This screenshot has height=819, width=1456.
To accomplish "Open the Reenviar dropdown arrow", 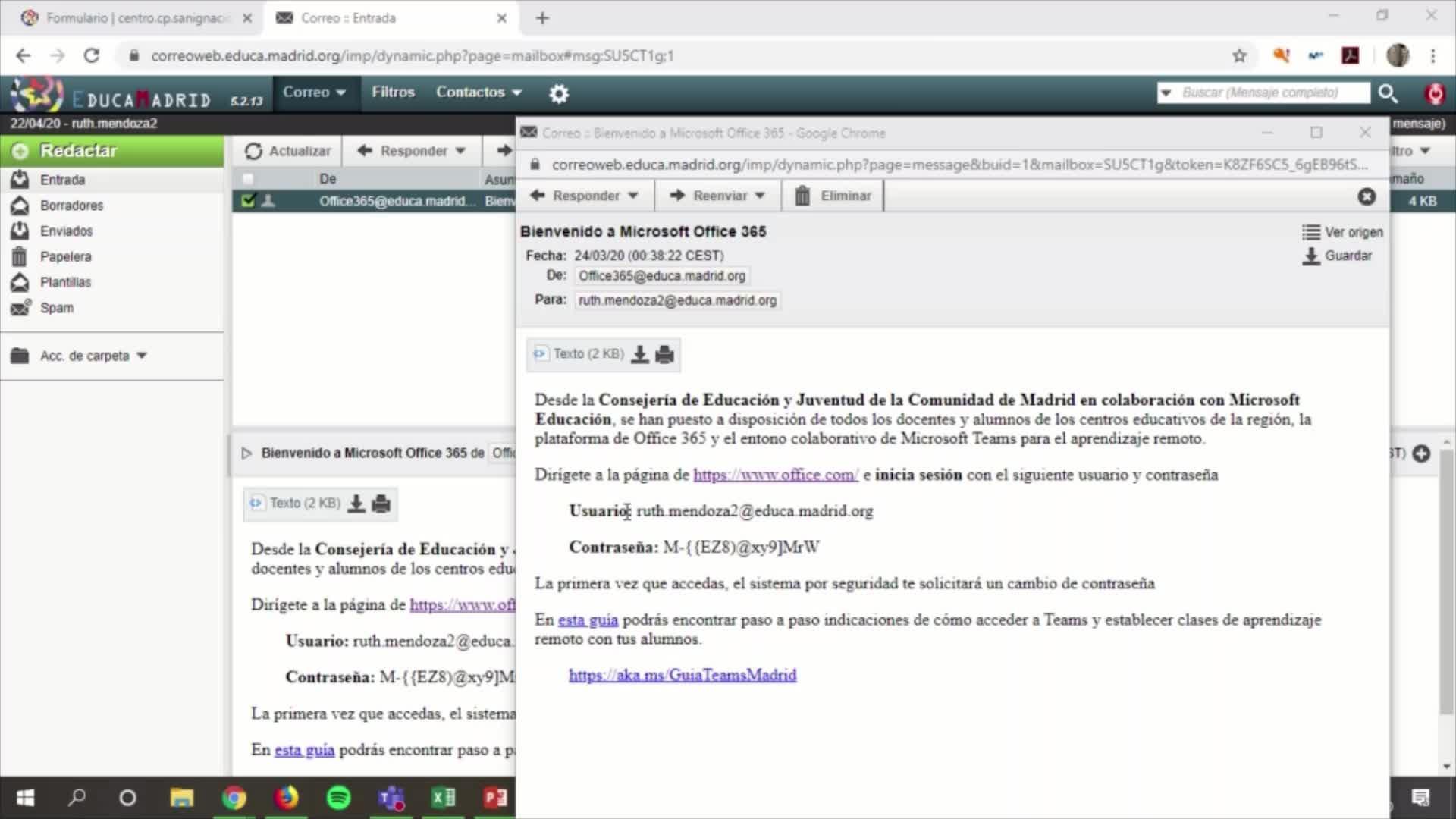I will point(760,196).
